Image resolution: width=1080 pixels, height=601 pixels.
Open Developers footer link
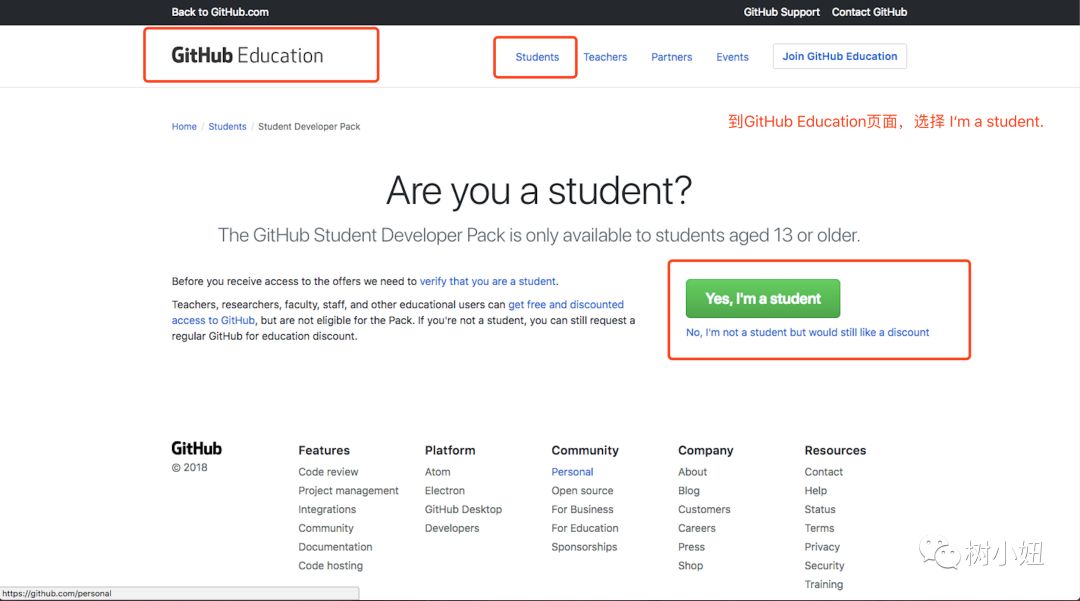pyautogui.click(x=452, y=528)
